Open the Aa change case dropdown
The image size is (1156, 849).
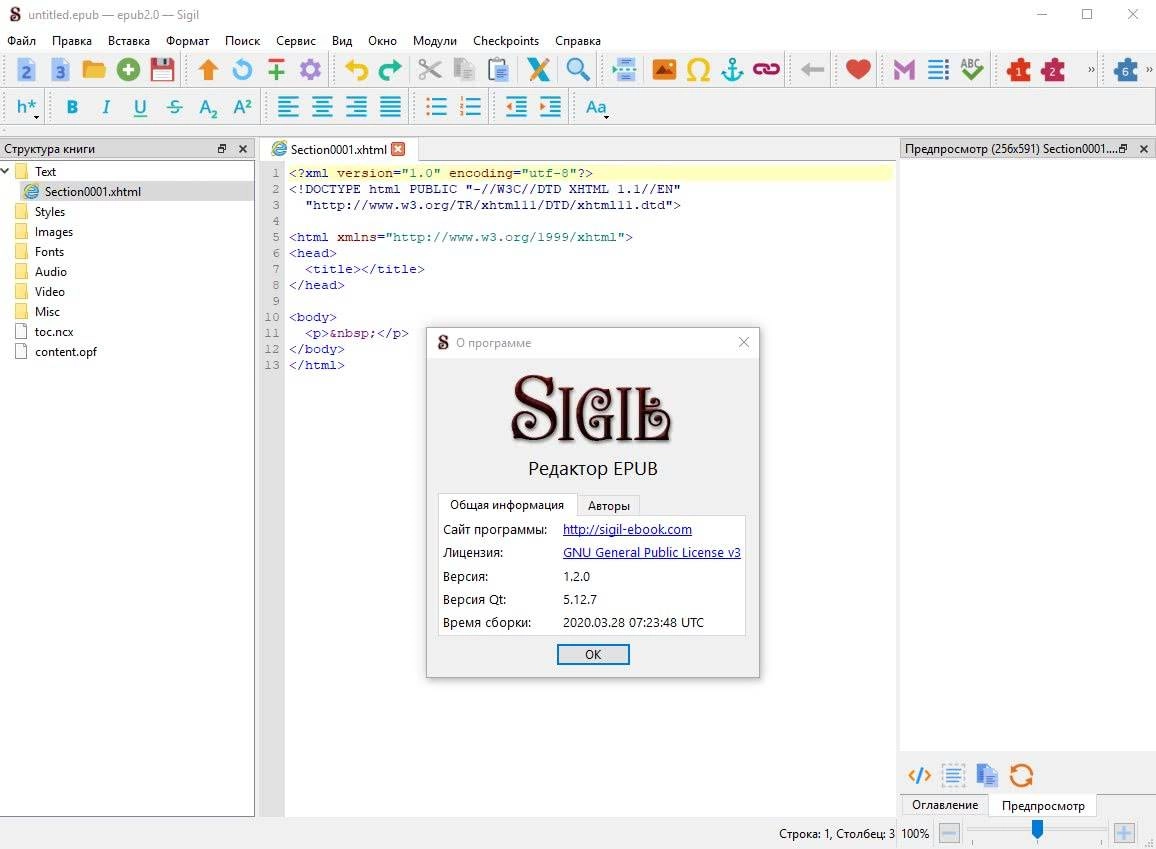coord(596,108)
